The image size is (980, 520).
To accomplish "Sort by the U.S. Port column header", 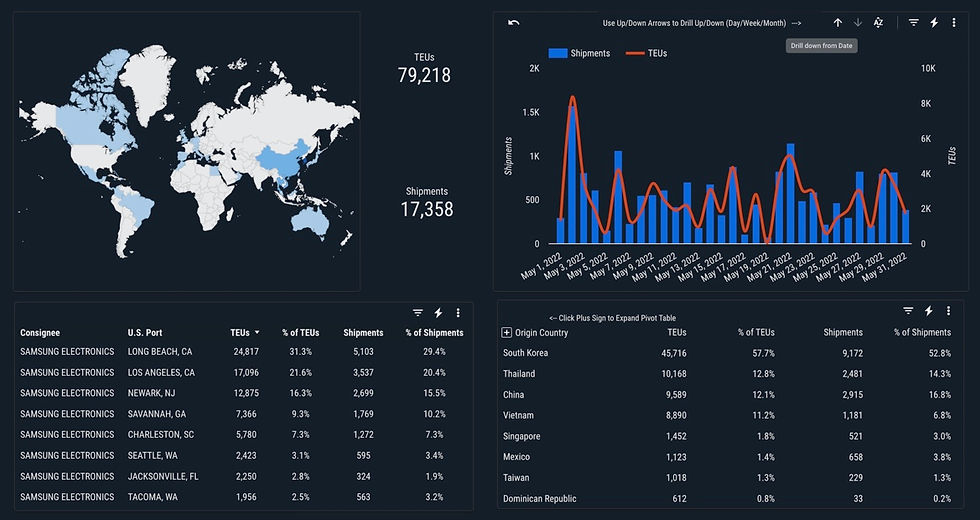I will click(x=145, y=333).
